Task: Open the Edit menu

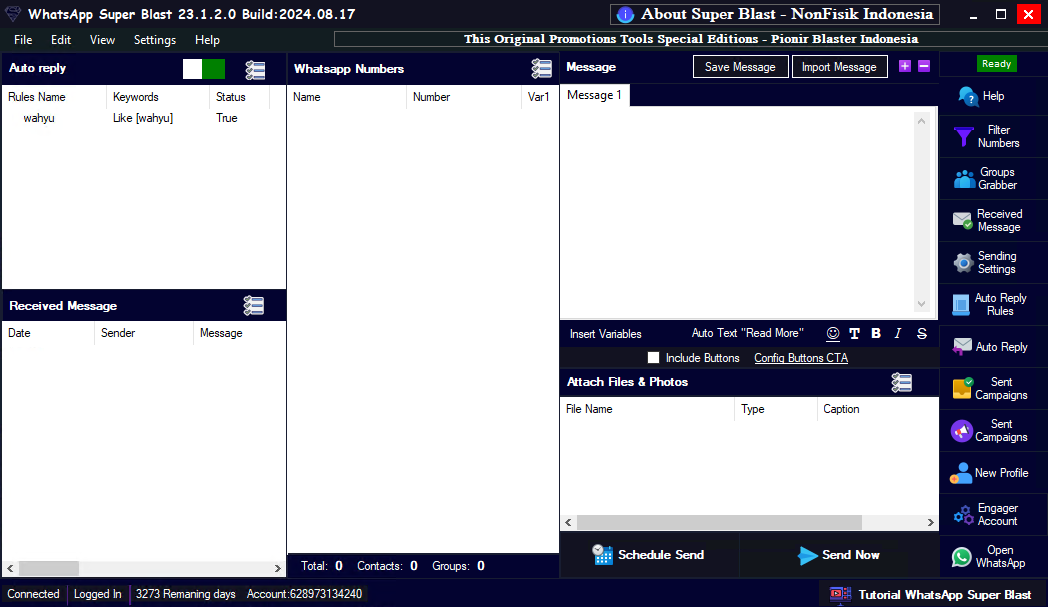Action: (61, 40)
